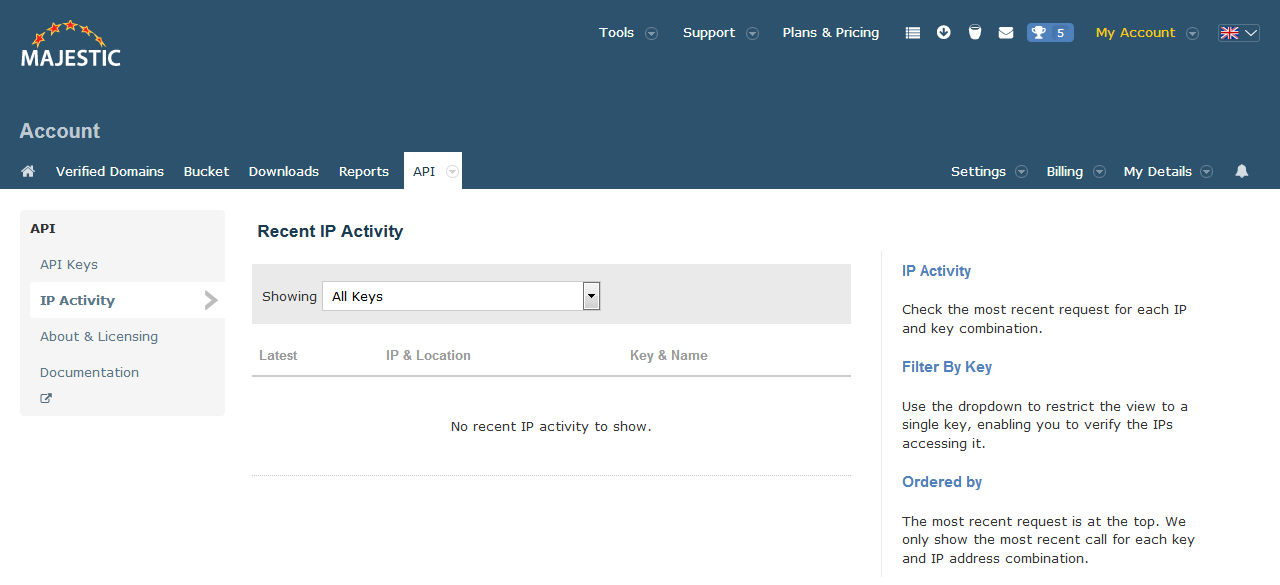Open the bucket icon in top header
Image resolution: width=1280 pixels, height=585 pixels.
[x=974, y=33]
